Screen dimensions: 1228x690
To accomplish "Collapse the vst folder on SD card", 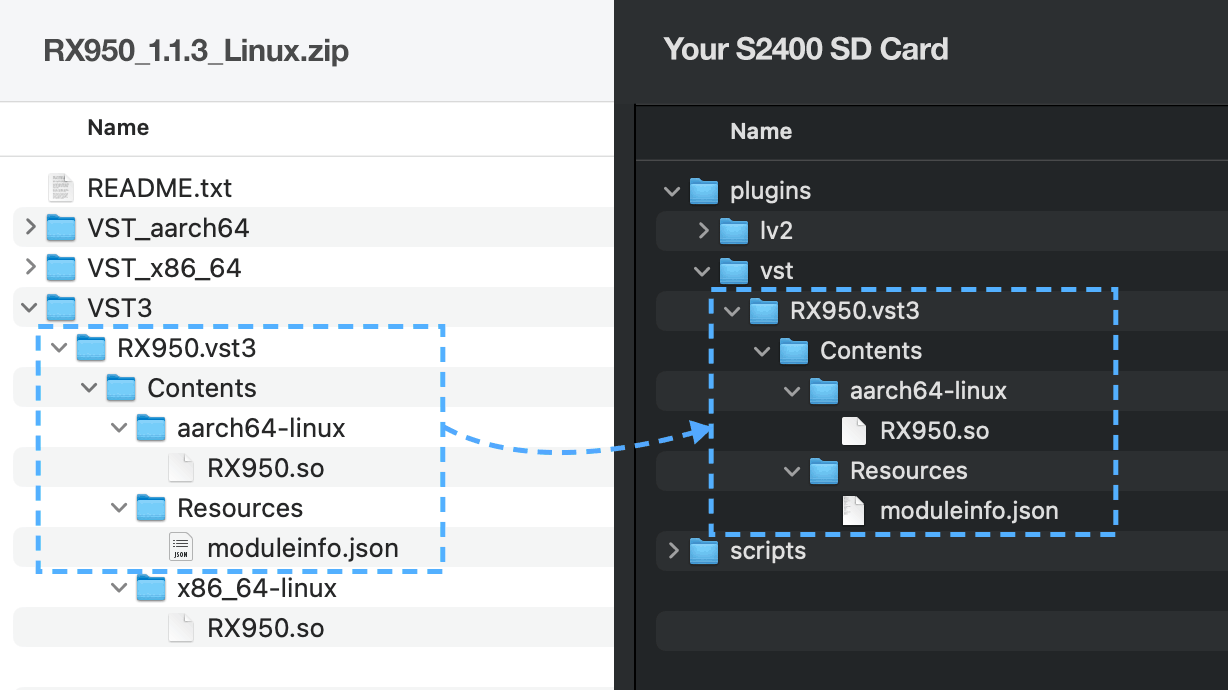I will 703,271.
